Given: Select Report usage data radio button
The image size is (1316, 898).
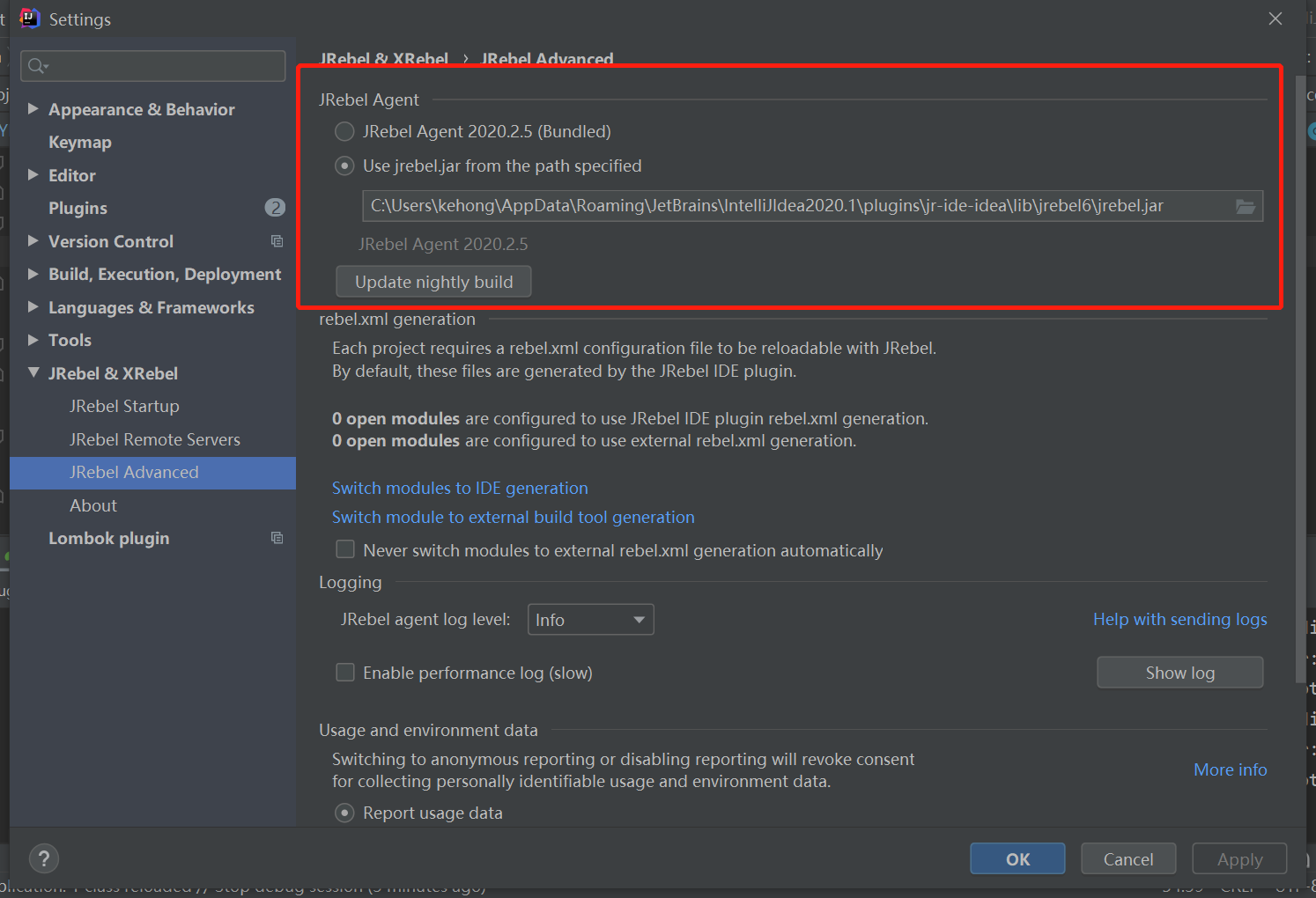Looking at the screenshot, I should click(x=344, y=813).
